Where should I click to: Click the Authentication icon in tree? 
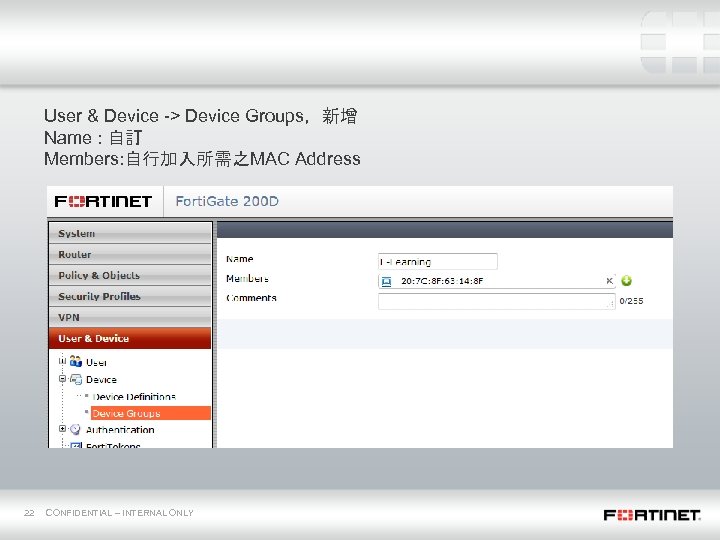point(75,429)
